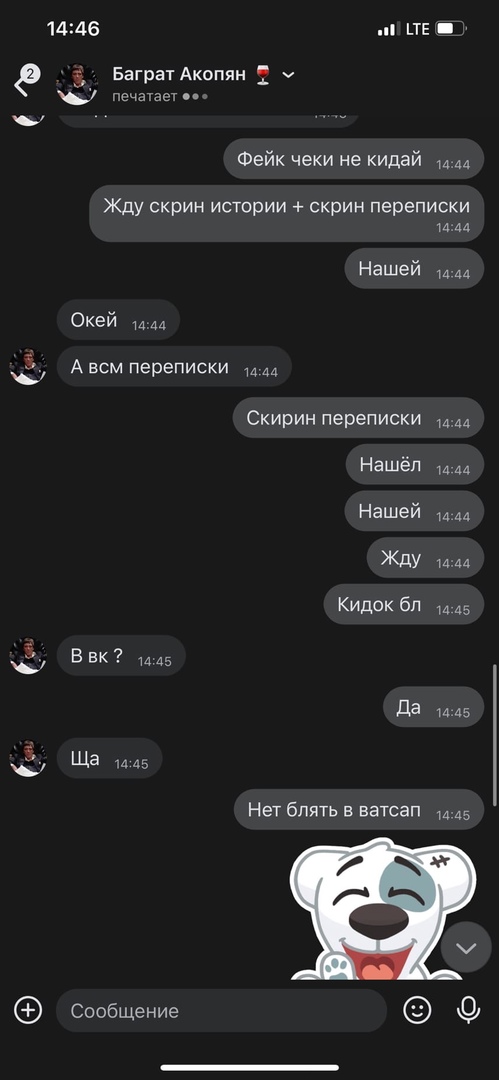499x1080 pixels.
Task: Tap the avatar next to "А всм переписки"
Action: click(28, 366)
